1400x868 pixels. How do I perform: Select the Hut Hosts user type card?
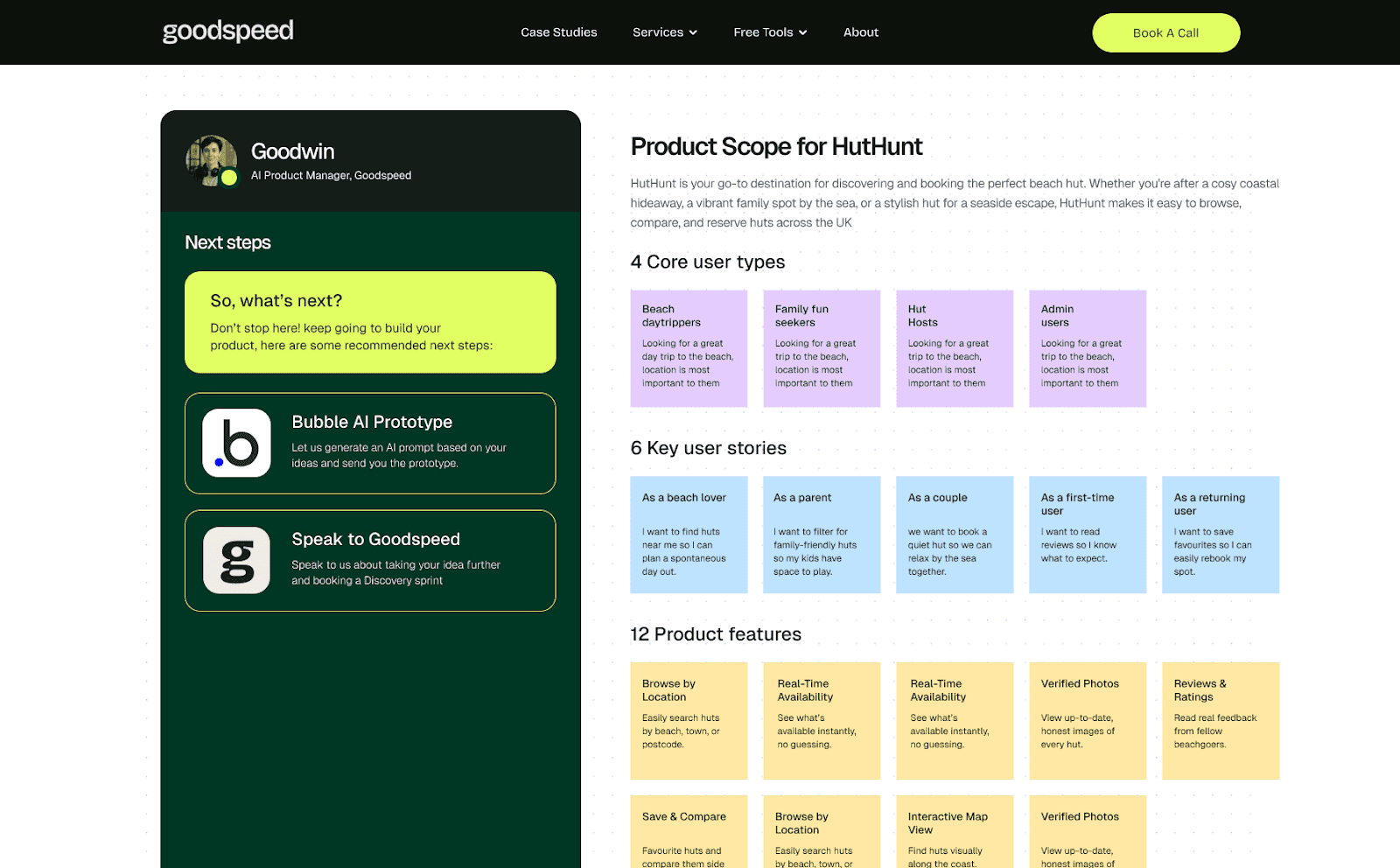[x=954, y=348]
